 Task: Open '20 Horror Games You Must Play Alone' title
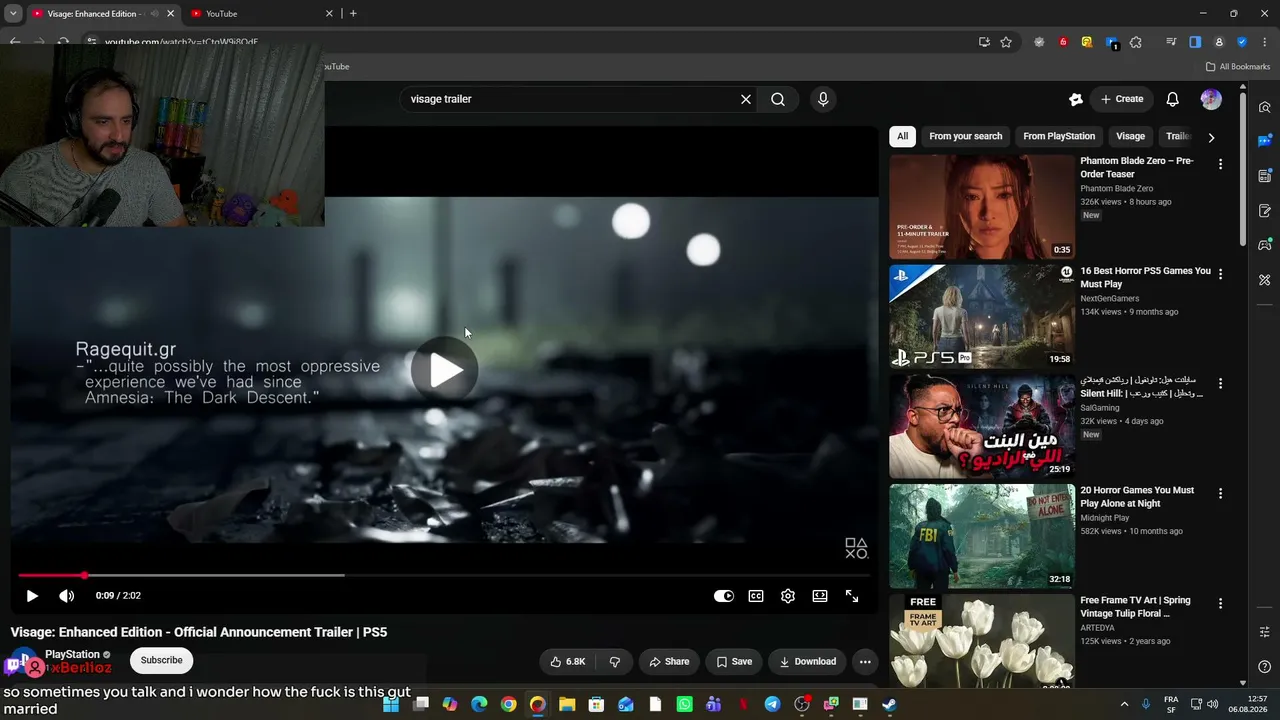[1137, 497]
